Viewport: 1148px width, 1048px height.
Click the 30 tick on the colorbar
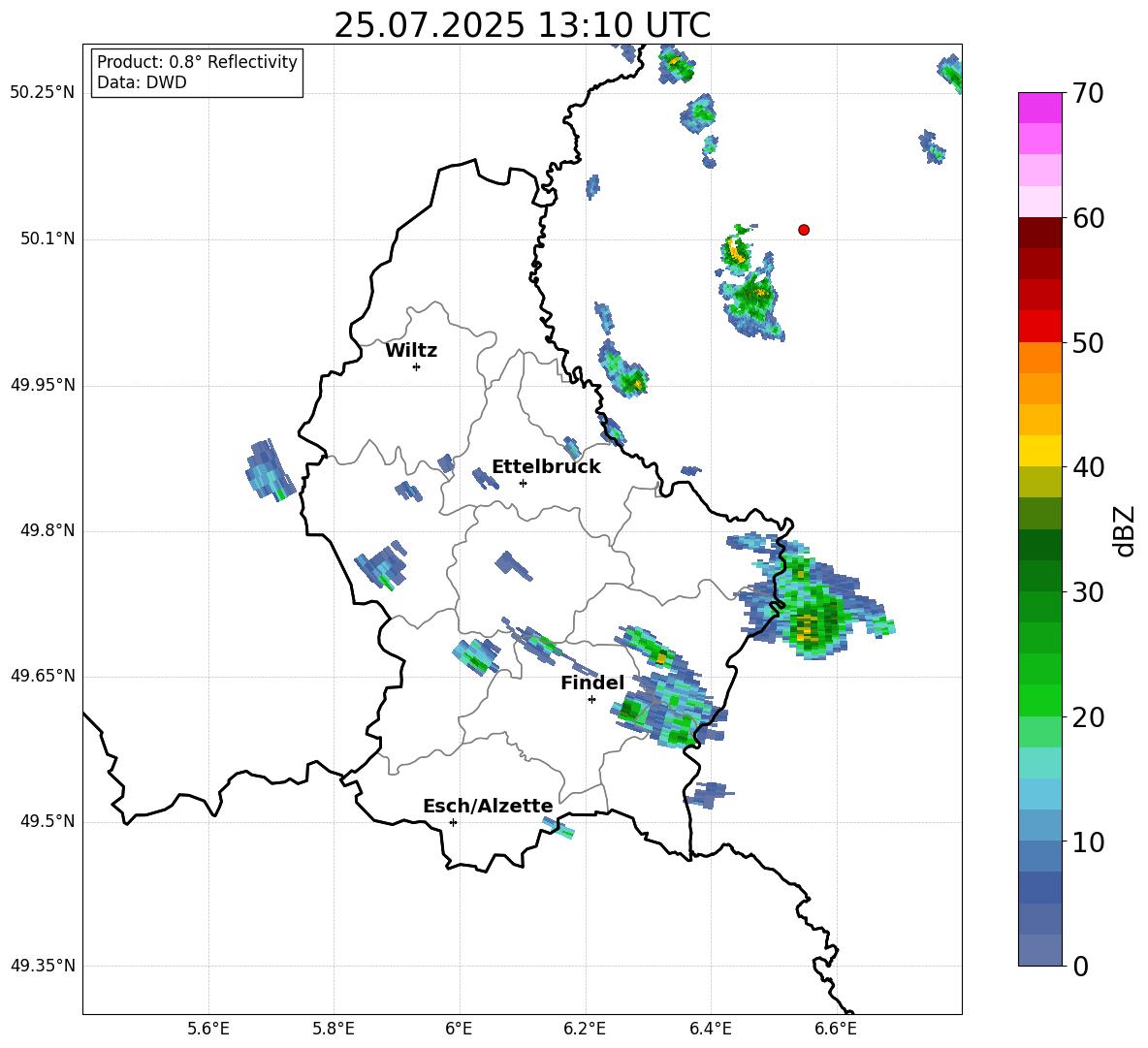pos(1088,592)
